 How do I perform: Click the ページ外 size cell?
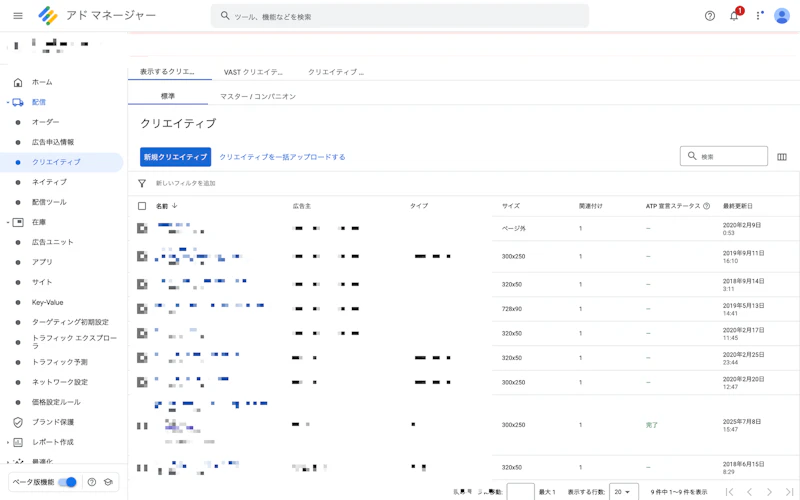tap(513, 228)
